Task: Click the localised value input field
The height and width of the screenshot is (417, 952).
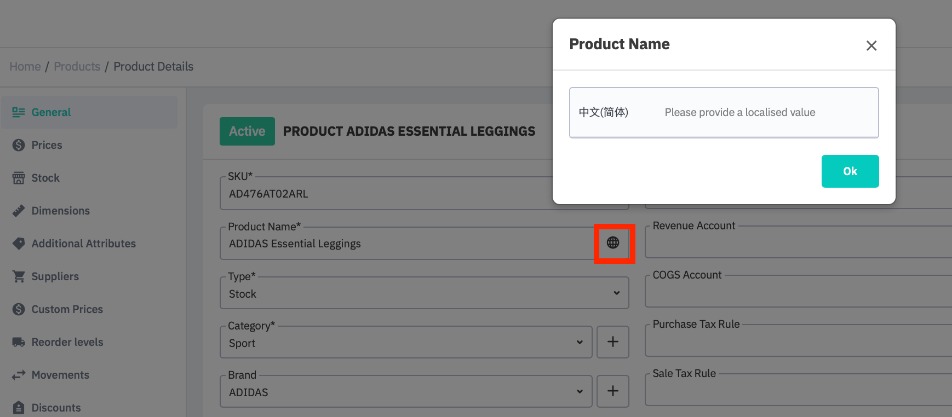Action: click(765, 112)
